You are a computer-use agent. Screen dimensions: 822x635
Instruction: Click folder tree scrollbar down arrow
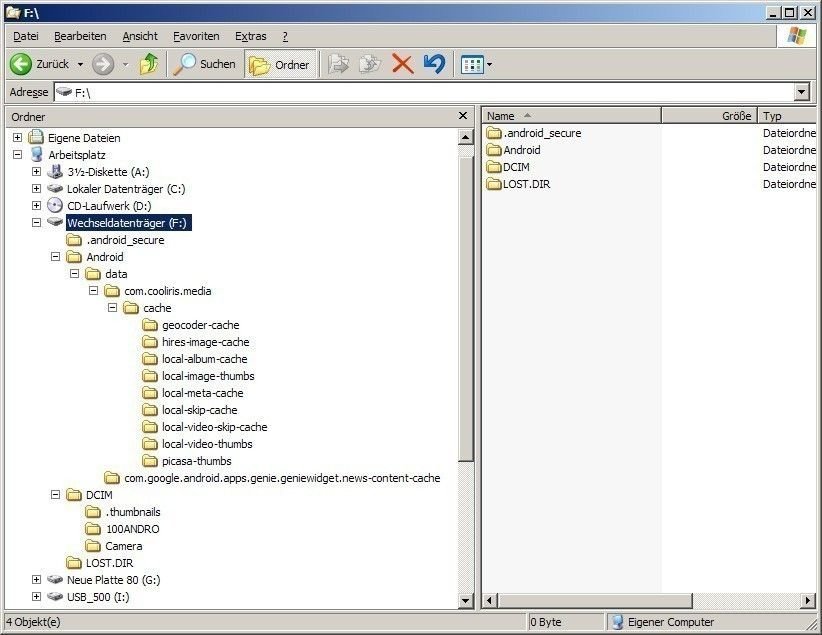click(466, 600)
